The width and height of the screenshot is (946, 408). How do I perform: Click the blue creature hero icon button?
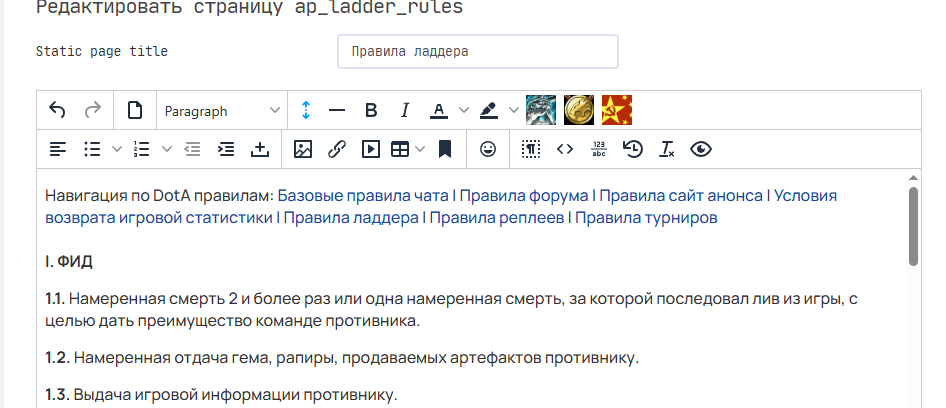point(541,110)
